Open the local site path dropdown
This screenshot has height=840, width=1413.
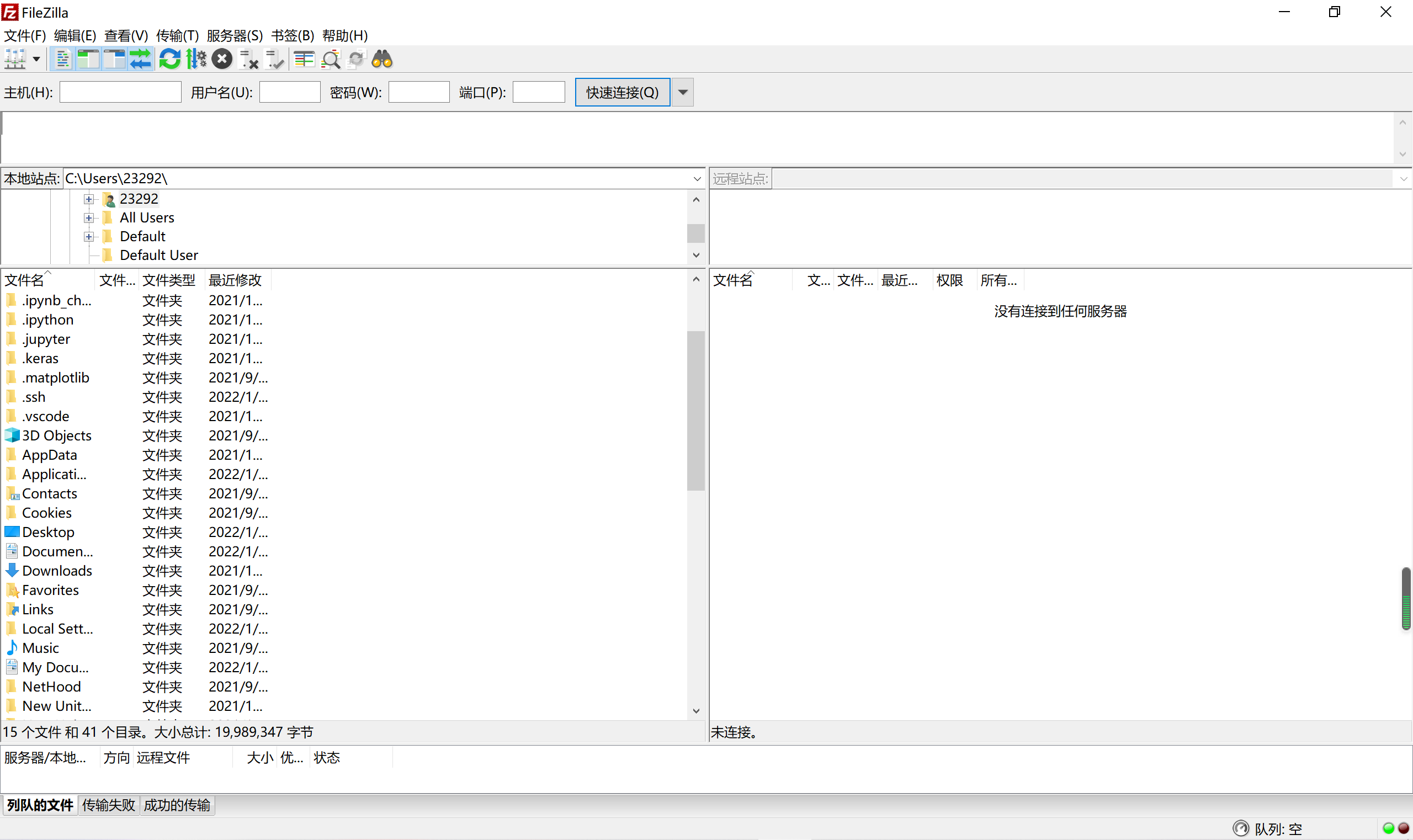pos(697,179)
